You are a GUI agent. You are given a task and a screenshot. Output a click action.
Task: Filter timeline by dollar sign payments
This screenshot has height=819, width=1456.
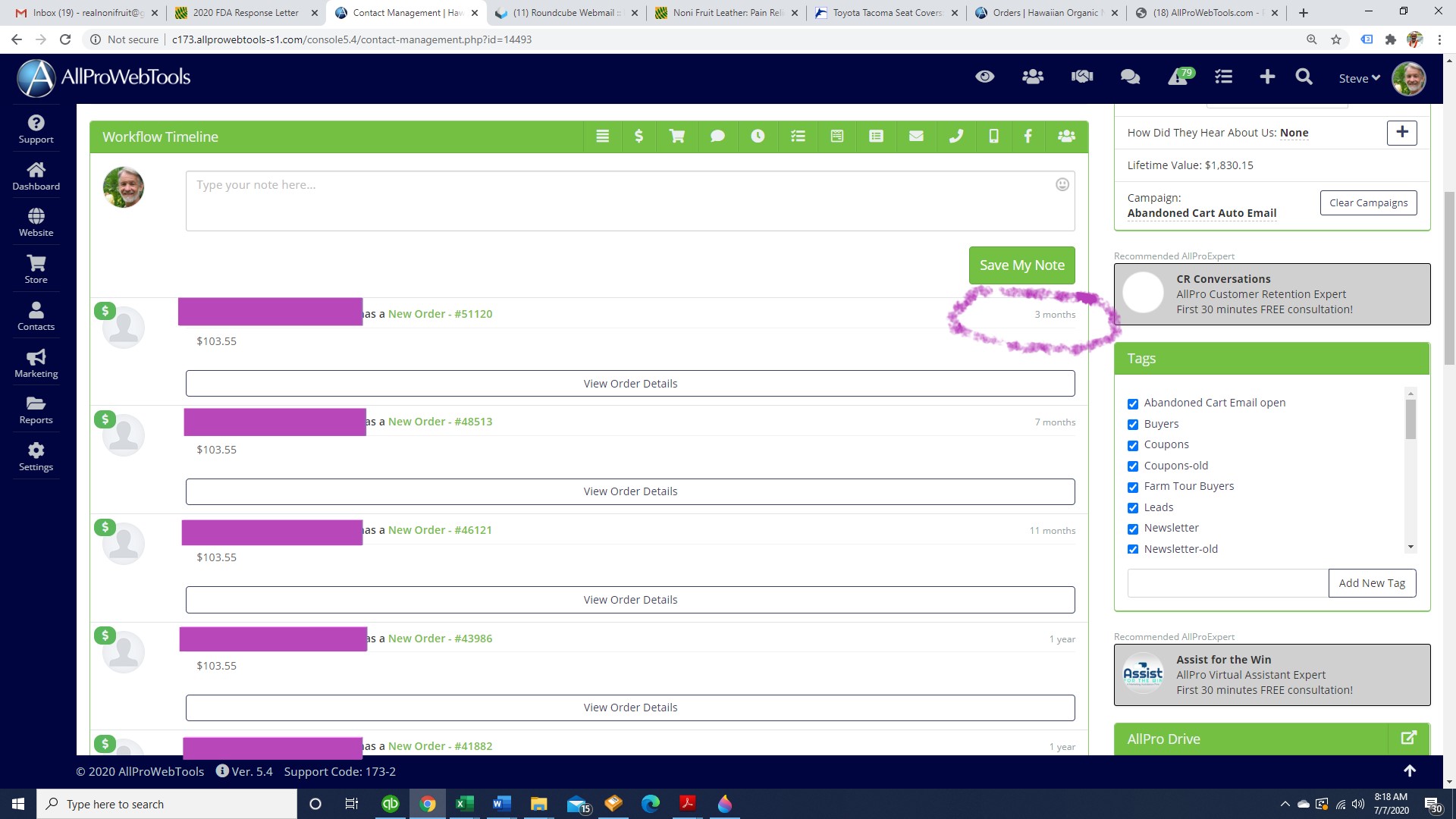pyautogui.click(x=639, y=136)
